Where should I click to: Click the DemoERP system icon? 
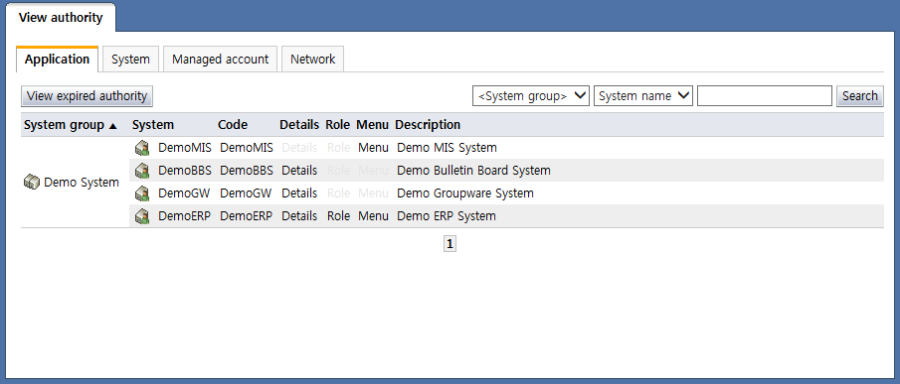[142, 216]
